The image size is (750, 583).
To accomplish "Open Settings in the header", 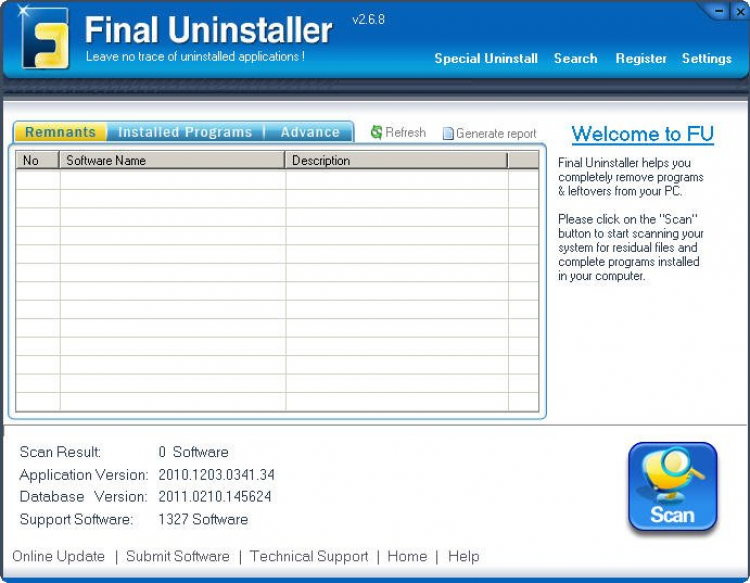I will (706, 58).
